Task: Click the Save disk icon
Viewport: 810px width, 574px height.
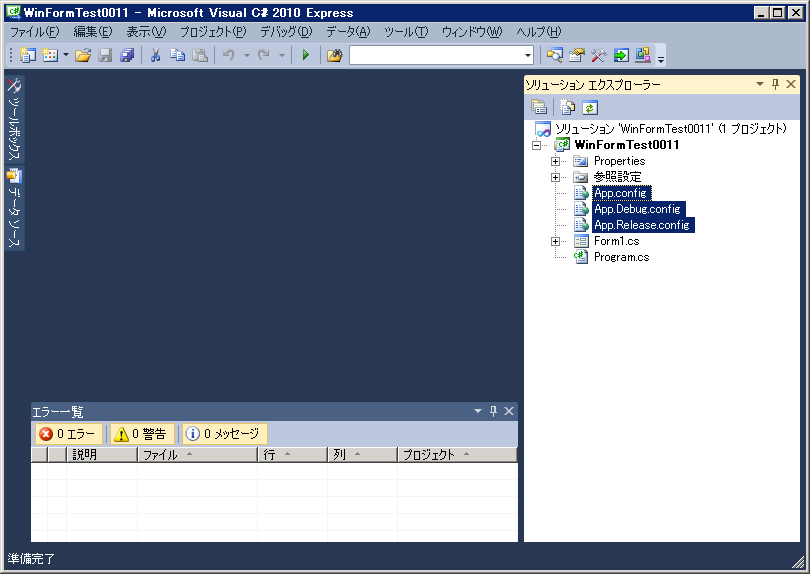Action: (x=105, y=55)
